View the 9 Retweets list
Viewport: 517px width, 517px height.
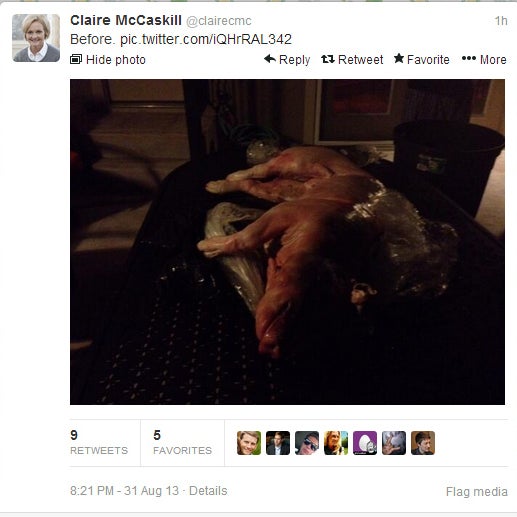(x=99, y=443)
